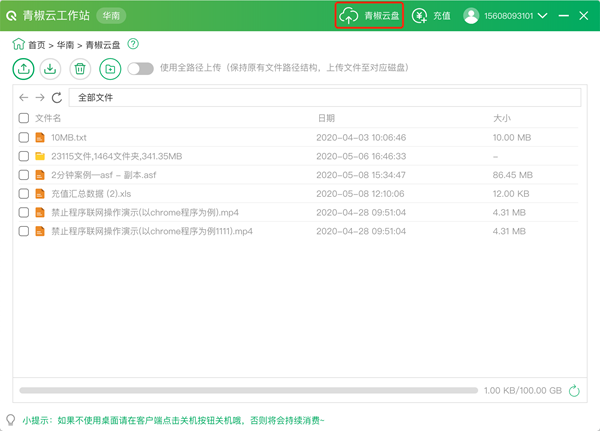600x431 pixels.
Task: Tick the select-all checkbox in header
Action: tap(24, 118)
